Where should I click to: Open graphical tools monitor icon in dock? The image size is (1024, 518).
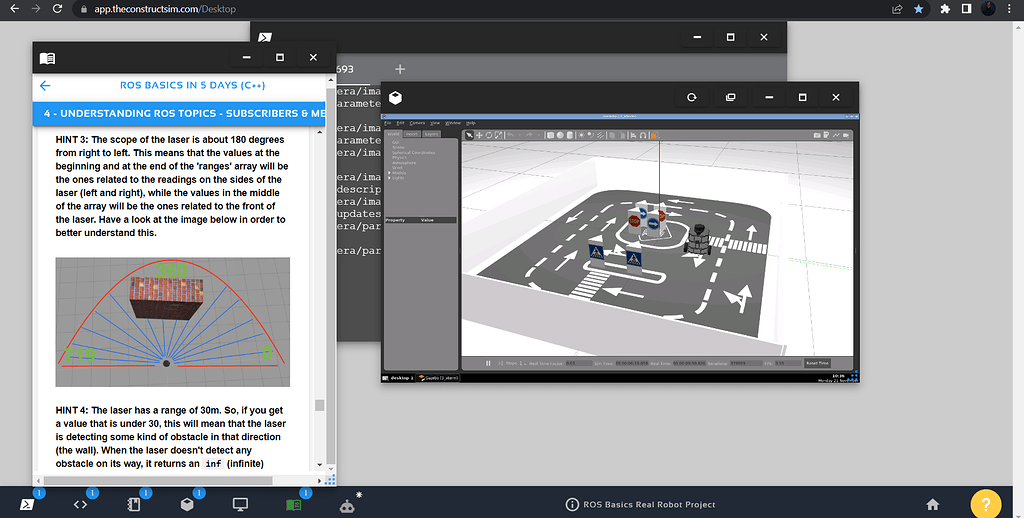pos(240,505)
